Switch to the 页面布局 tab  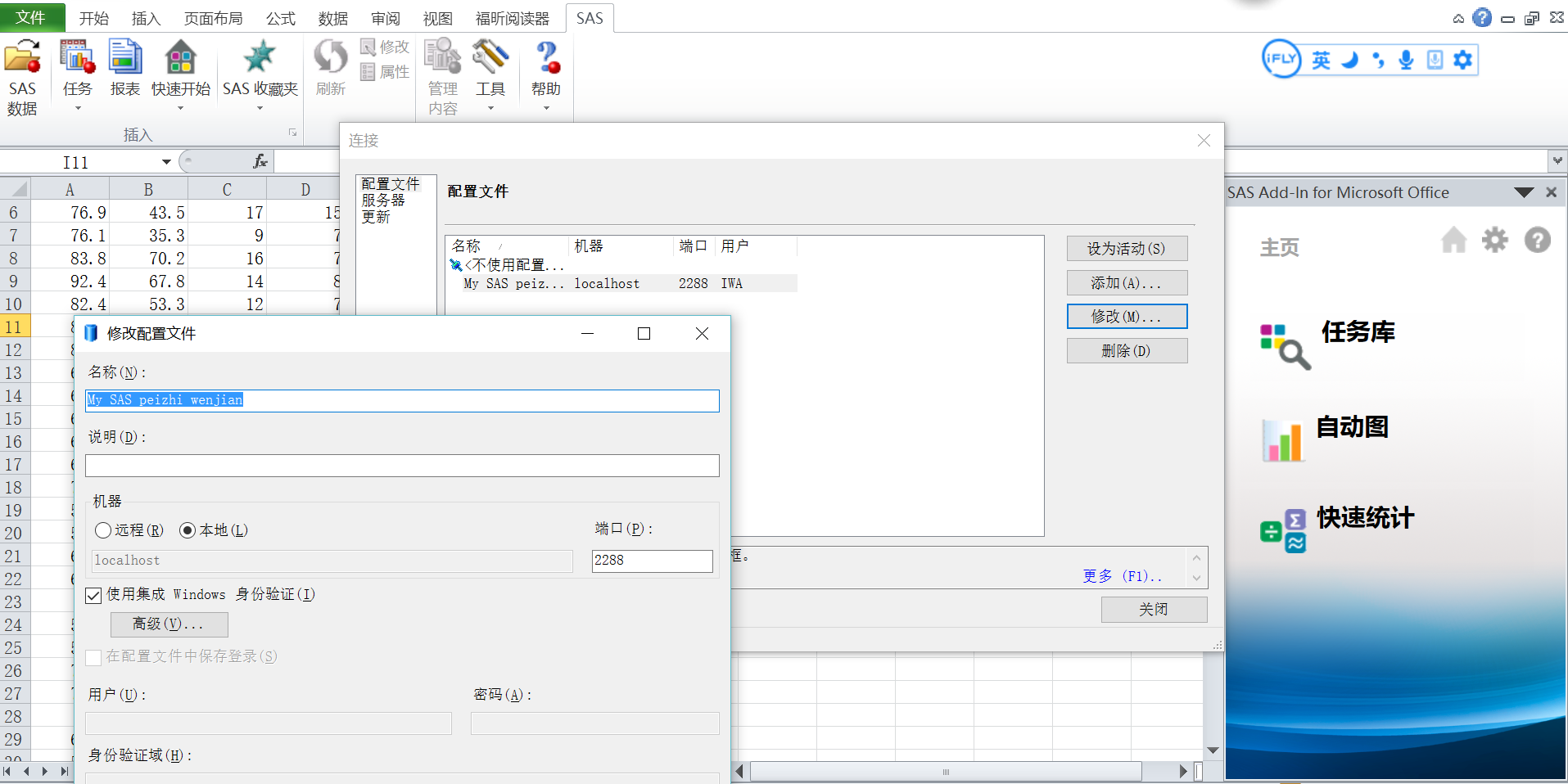click(213, 18)
